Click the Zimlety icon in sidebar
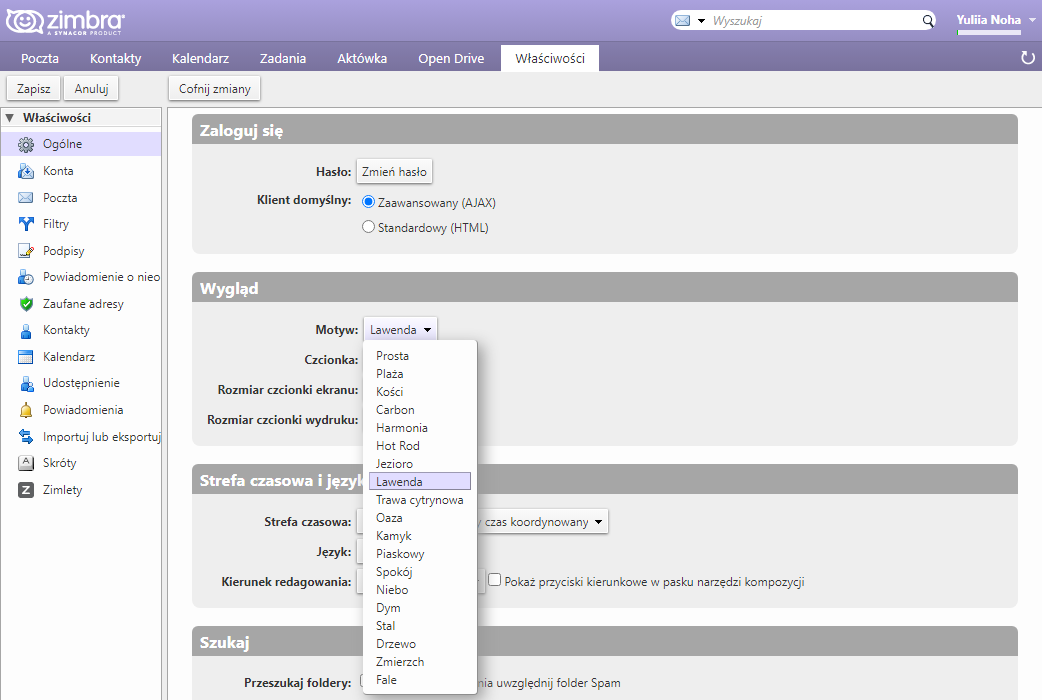This screenshot has width=1042, height=700. pyautogui.click(x=26, y=490)
